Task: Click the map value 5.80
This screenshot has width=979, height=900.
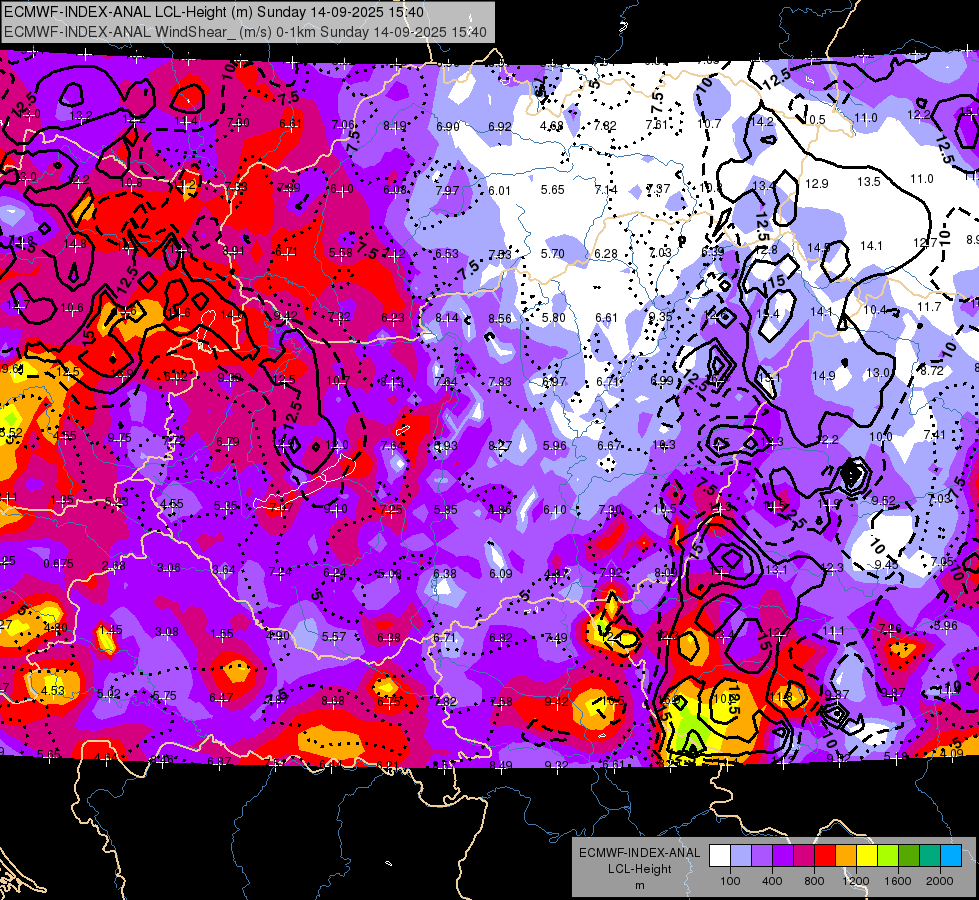Action: point(554,318)
